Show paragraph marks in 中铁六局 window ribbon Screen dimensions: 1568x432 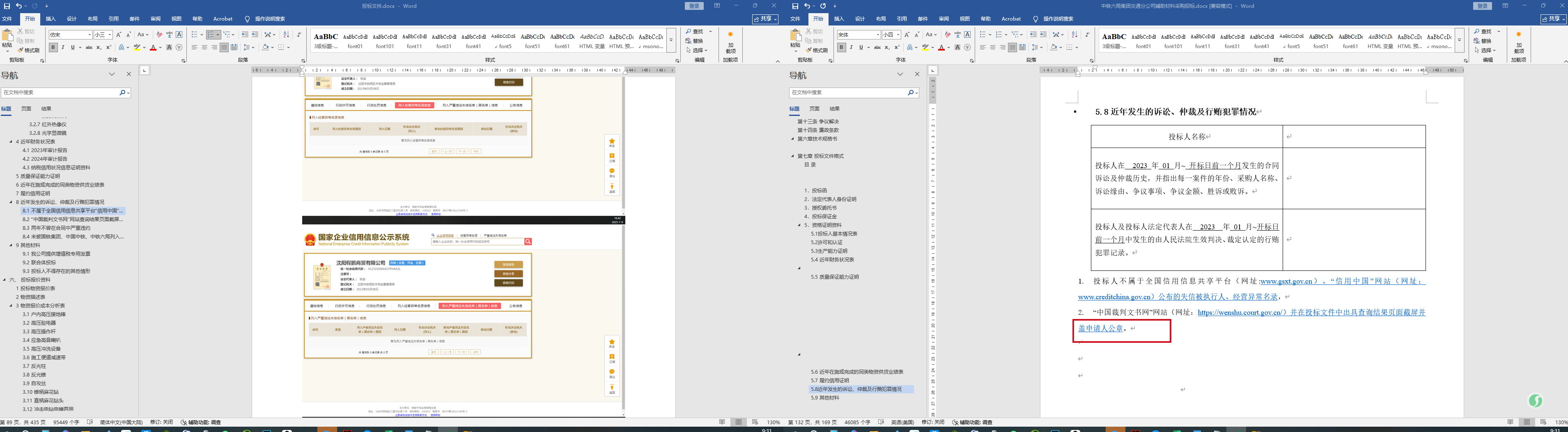(x=1087, y=35)
